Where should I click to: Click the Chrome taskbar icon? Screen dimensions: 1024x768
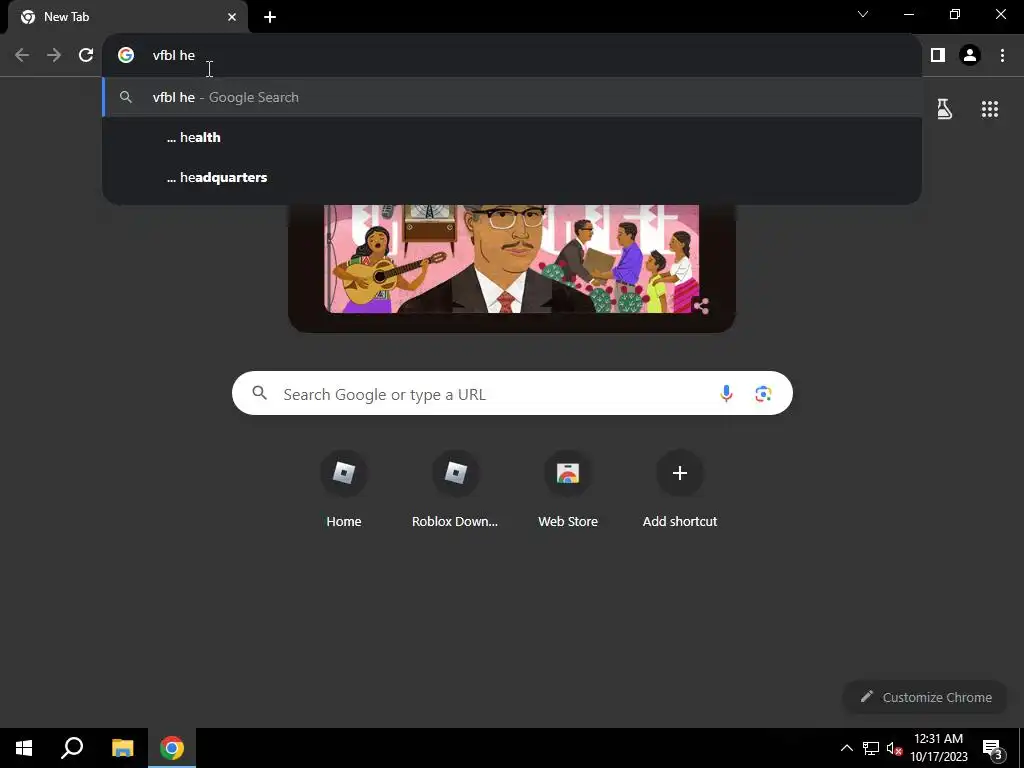point(172,748)
